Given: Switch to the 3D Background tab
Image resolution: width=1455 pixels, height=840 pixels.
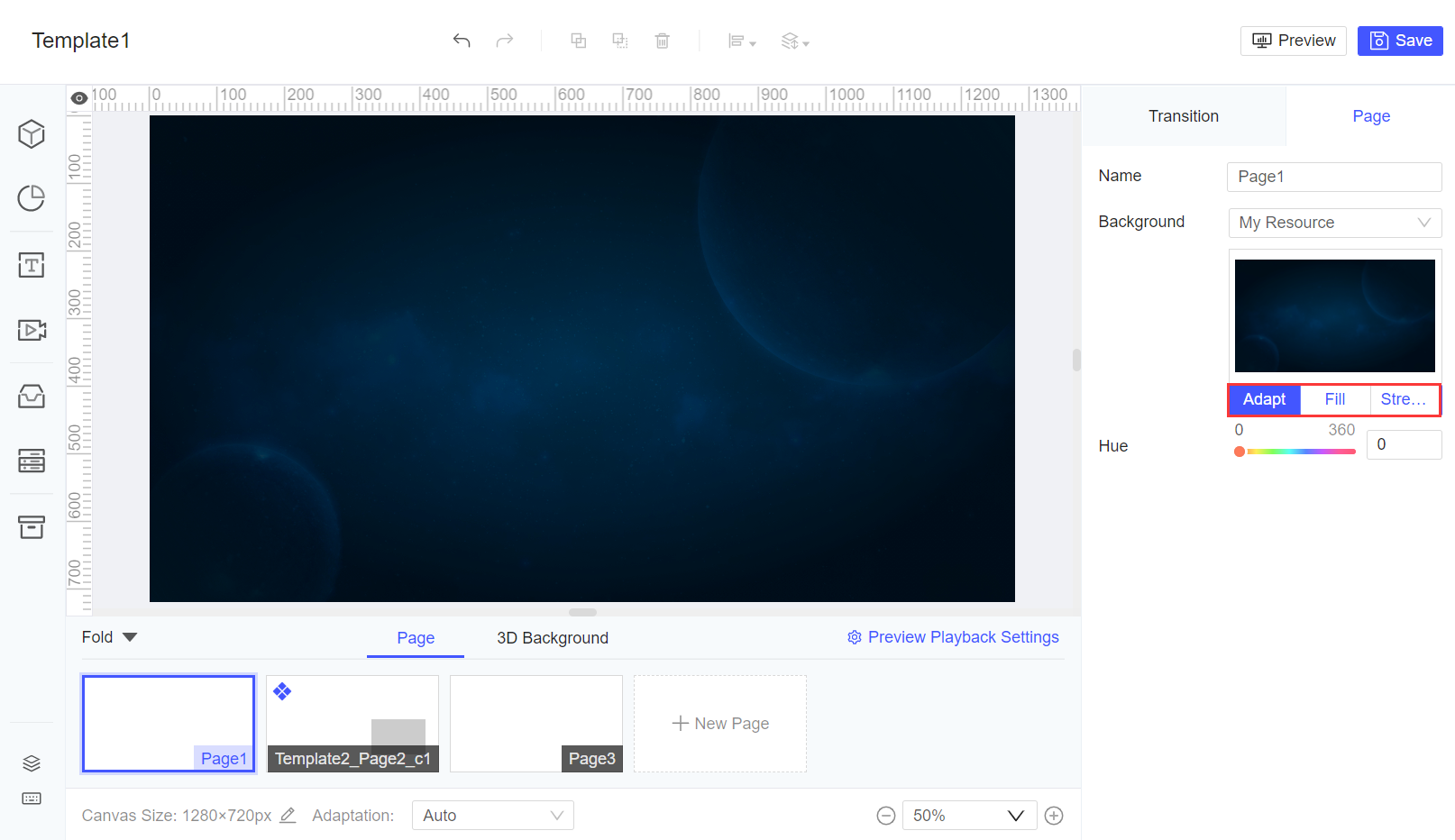Looking at the screenshot, I should (x=552, y=637).
